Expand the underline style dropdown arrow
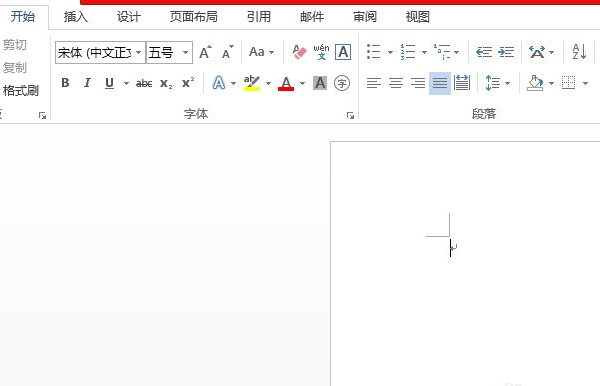 click(126, 83)
